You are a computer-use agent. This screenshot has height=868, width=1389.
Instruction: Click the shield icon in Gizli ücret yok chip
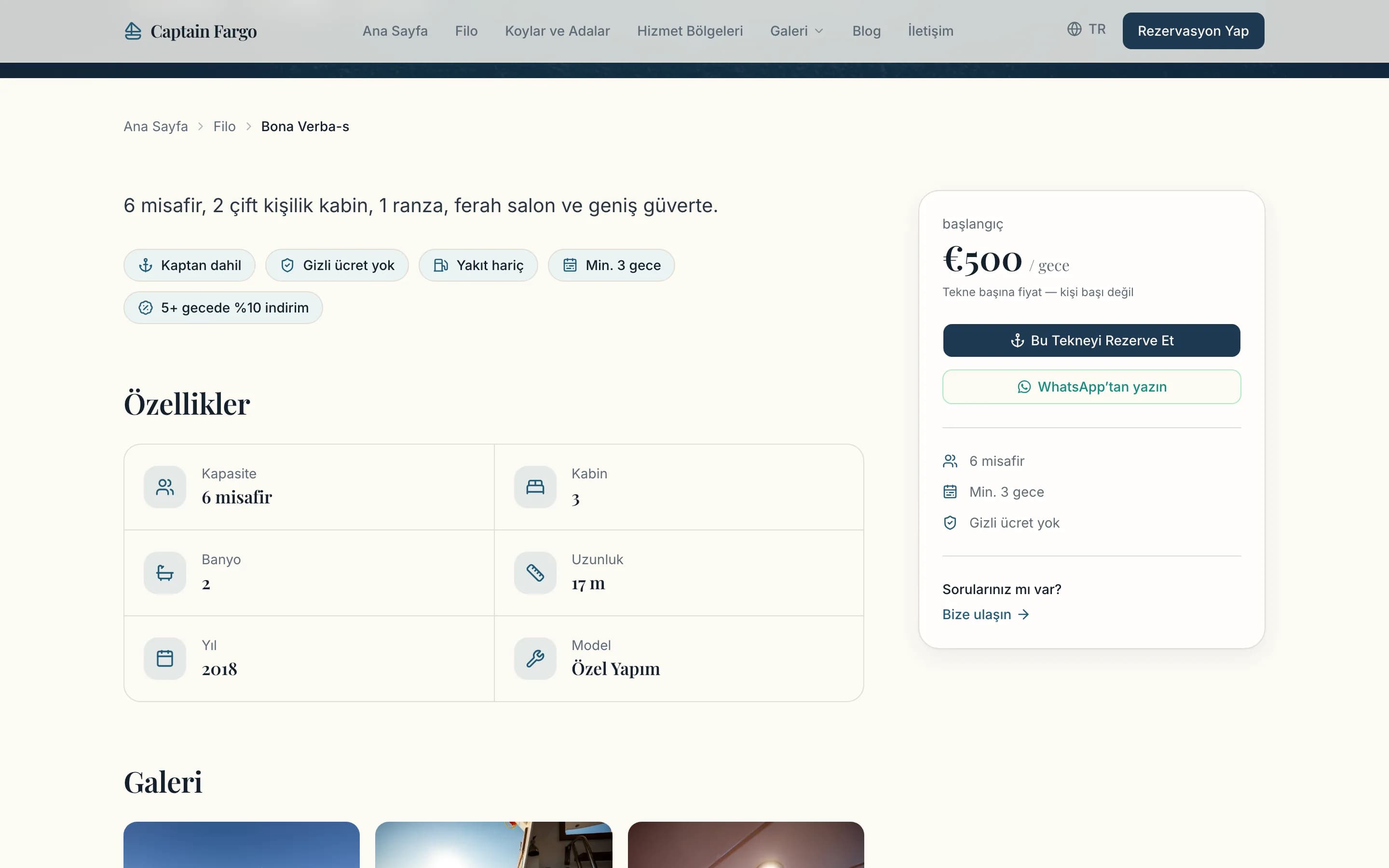(287, 265)
